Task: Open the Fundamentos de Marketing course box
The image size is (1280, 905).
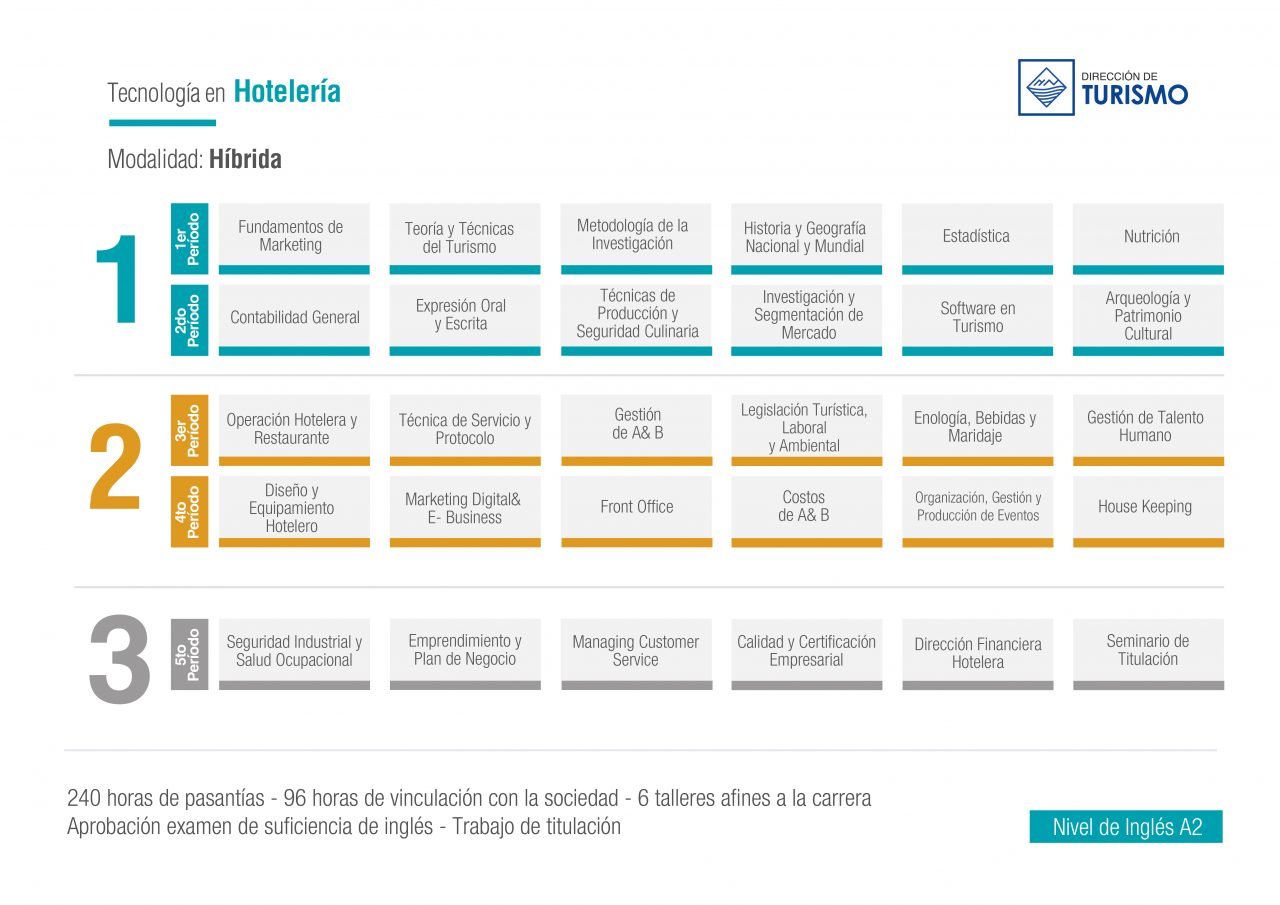Action: coord(293,237)
